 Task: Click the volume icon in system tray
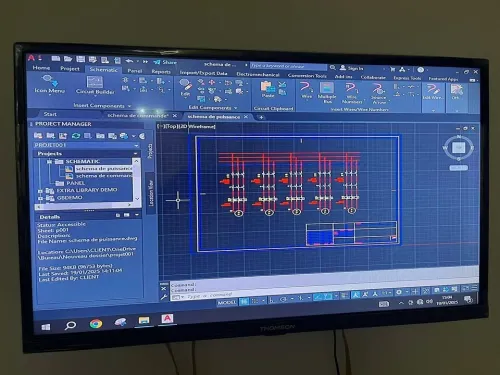pos(430,301)
